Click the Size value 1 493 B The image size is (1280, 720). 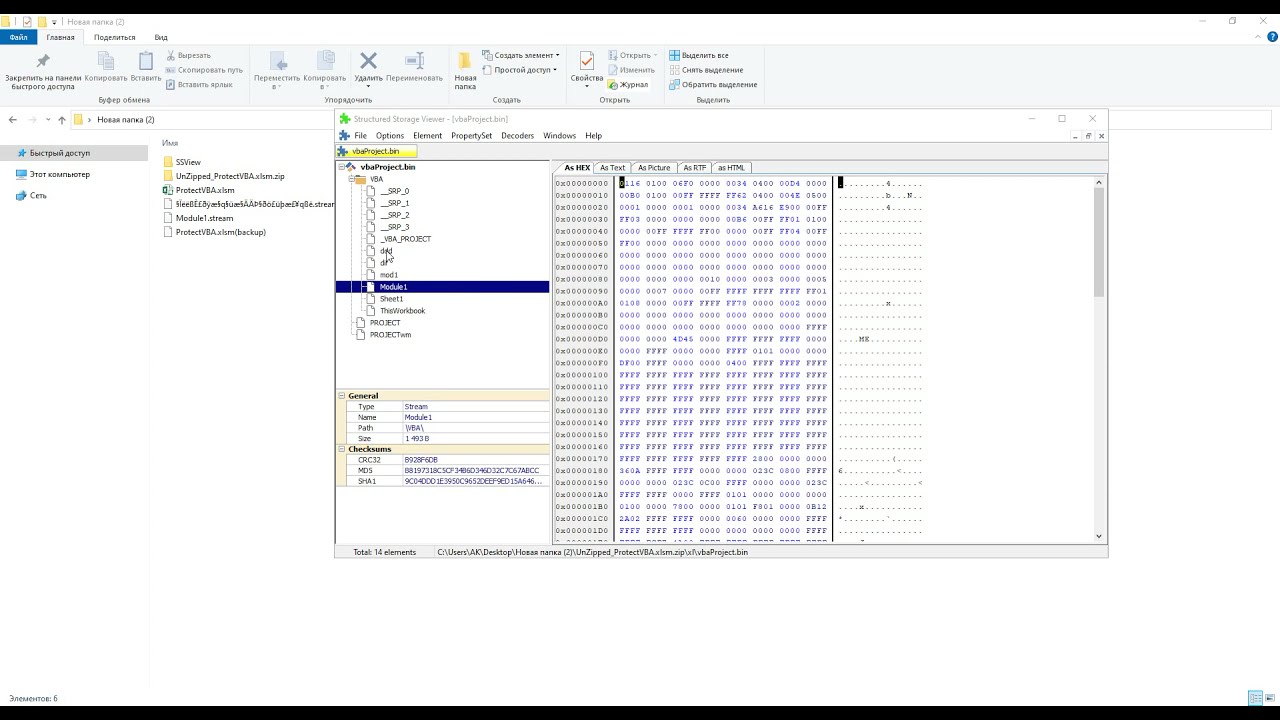tap(417, 439)
